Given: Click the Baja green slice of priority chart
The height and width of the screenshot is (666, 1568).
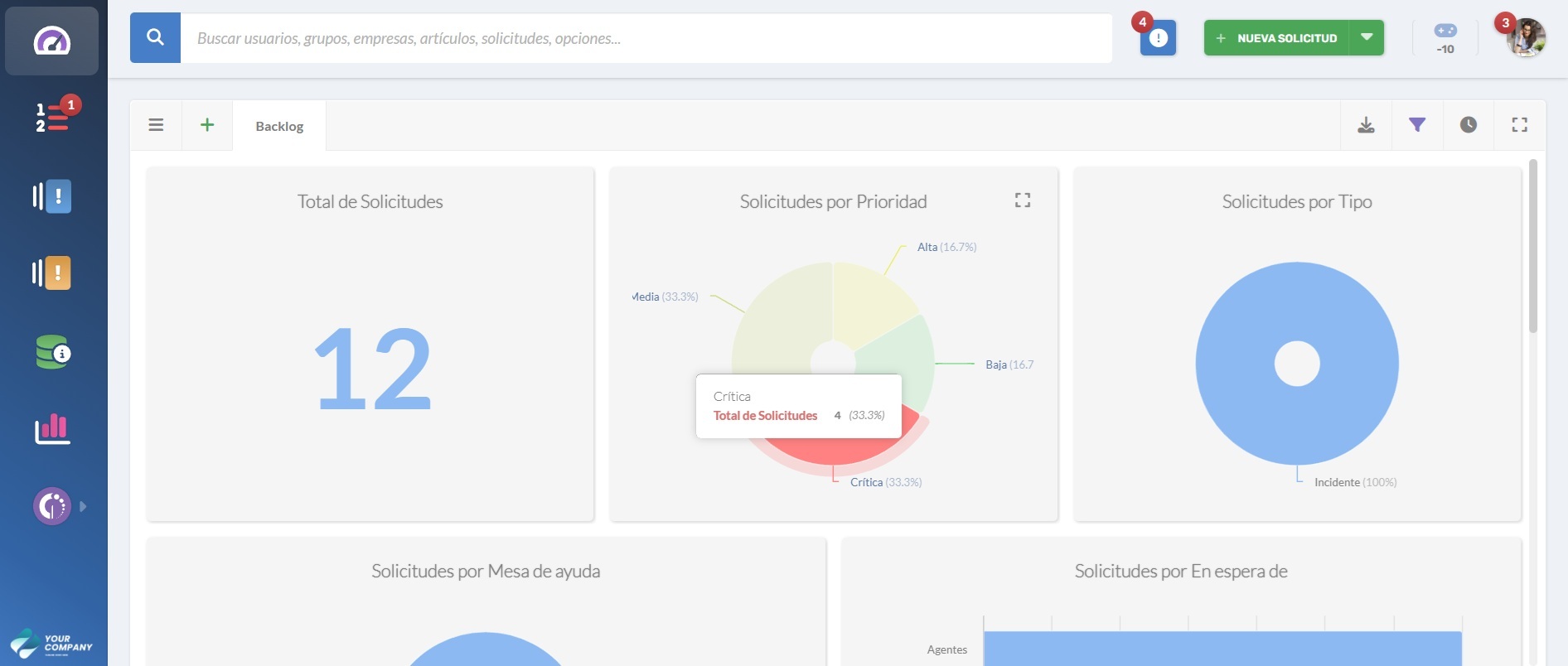Looking at the screenshot, I should tap(903, 356).
